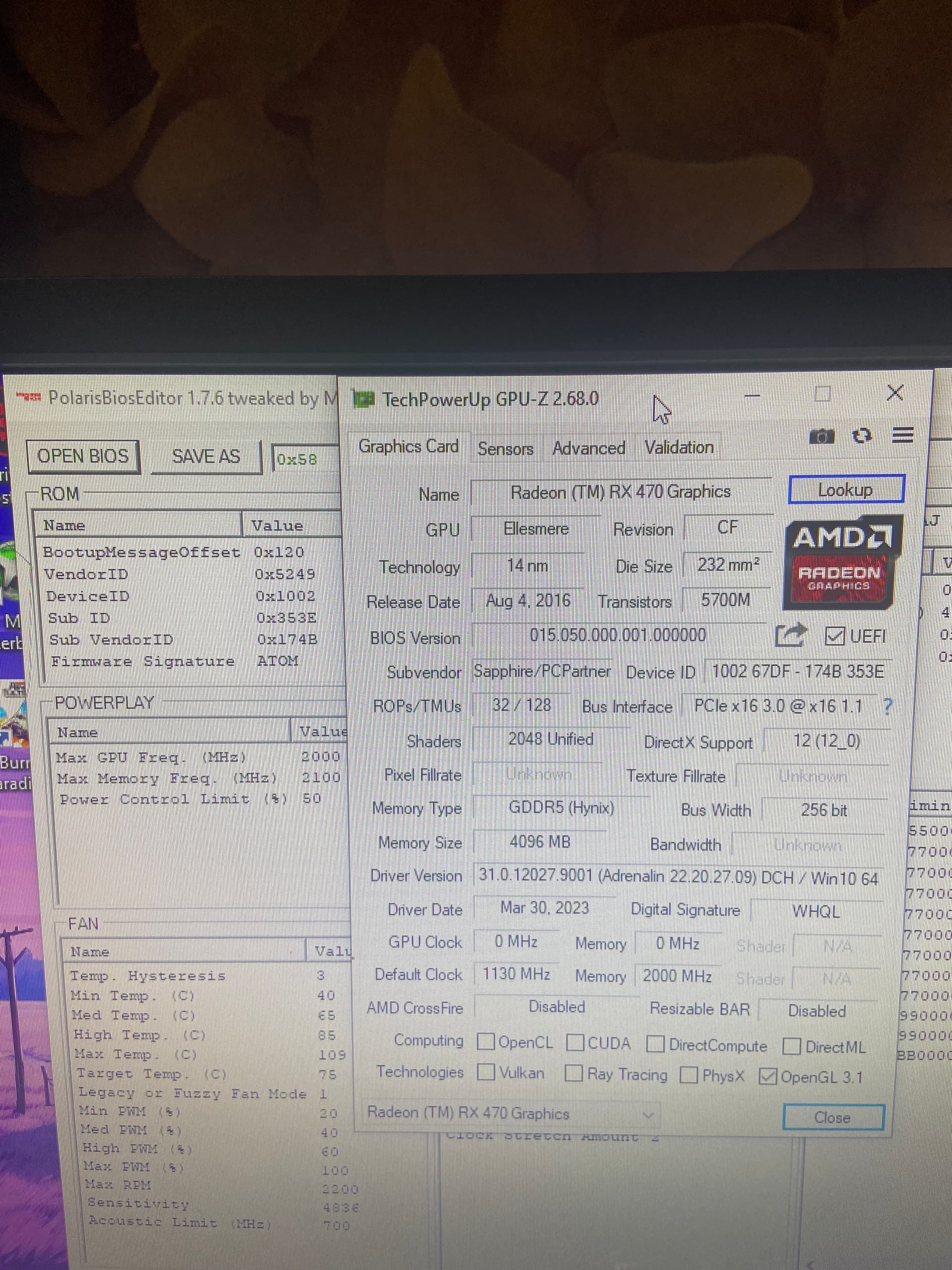Click the PolarisBiosEditor title bar icon
Image resolution: width=952 pixels, height=1270 pixels.
coord(29,397)
